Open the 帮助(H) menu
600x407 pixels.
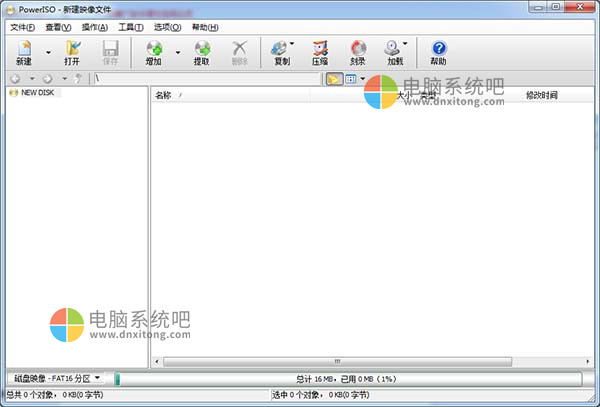coord(205,27)
